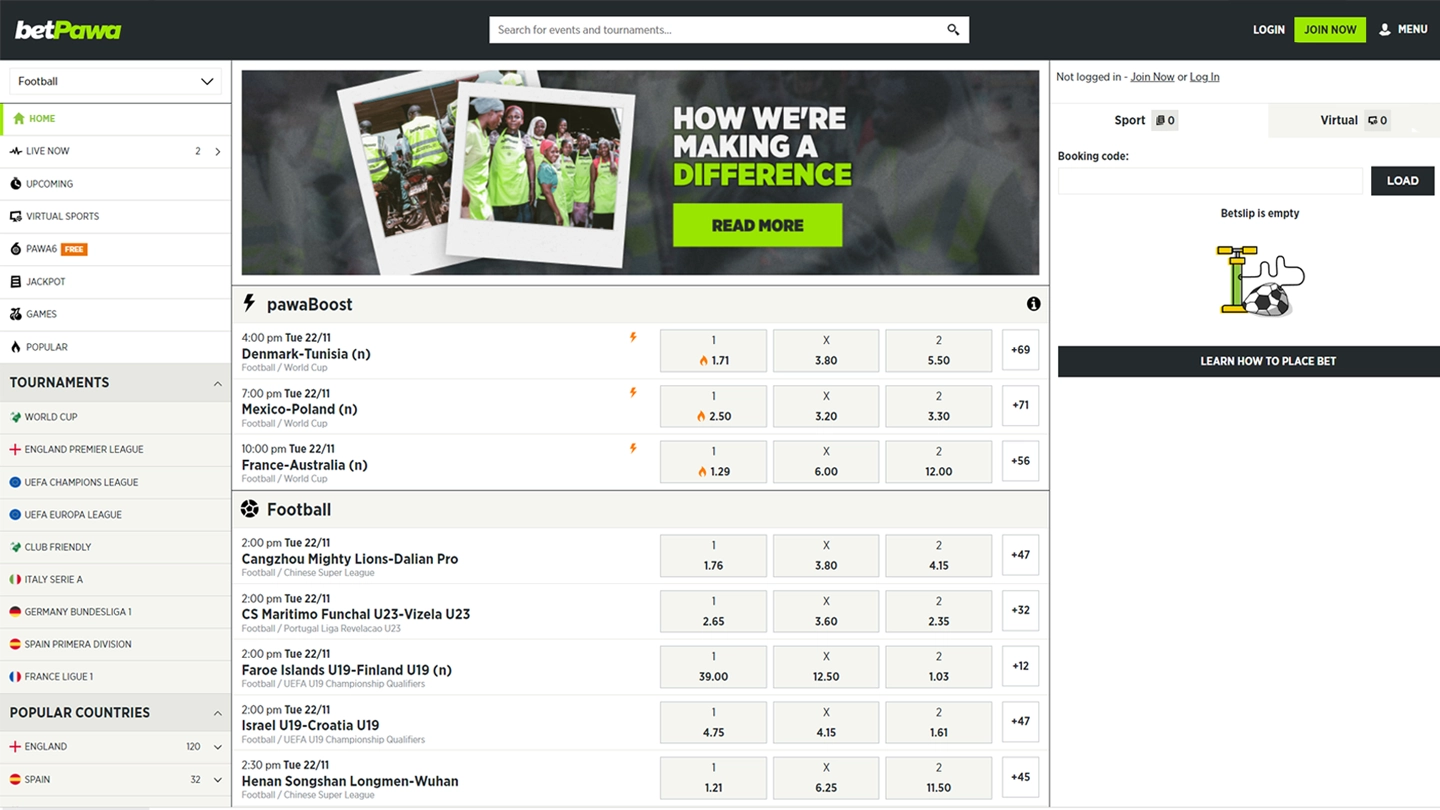This screenshot has width=1440, height=810.
Task: Select home win odds 1.71 for Denmark-Tunisia
Action: 713,351
